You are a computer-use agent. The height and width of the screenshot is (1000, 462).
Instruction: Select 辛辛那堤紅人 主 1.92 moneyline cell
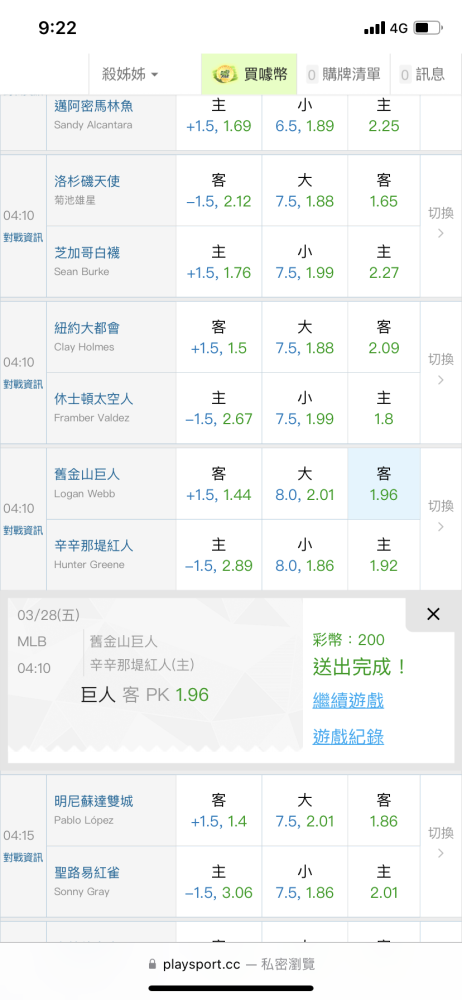(384, 555)
